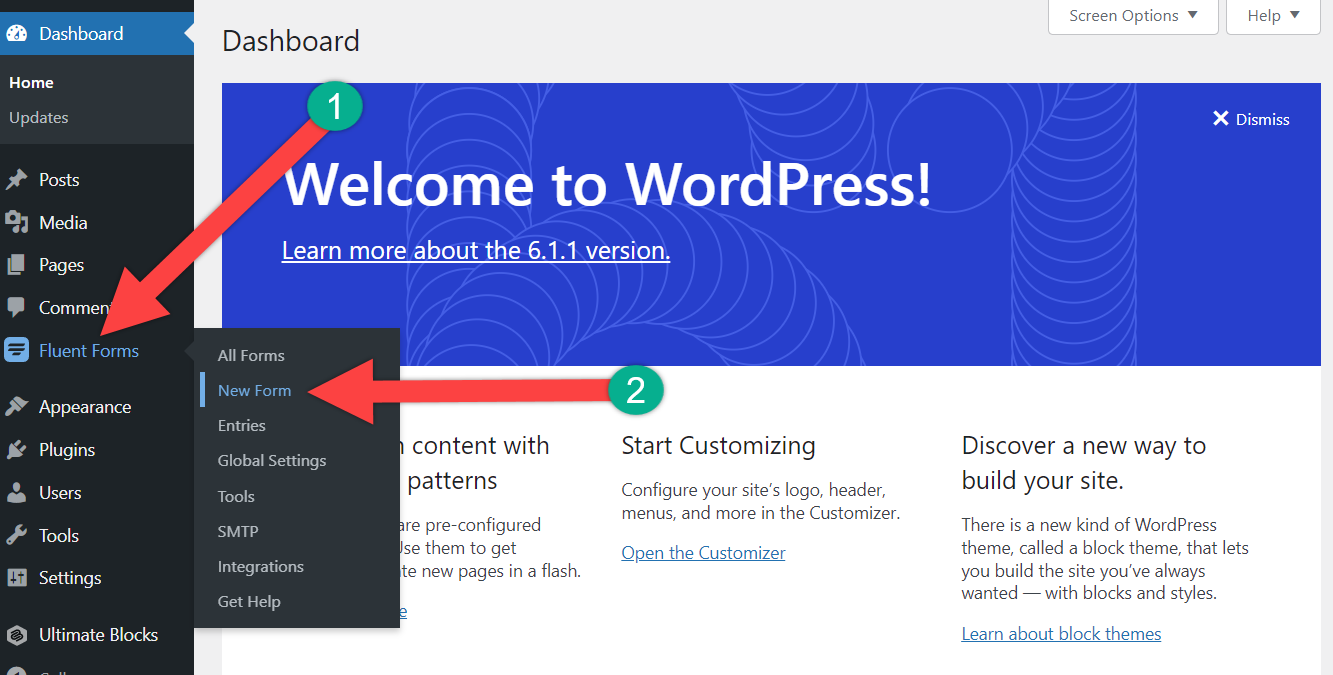Click the Posts pushpin icon
The width and height of the screenshot is (1333, 675).
16,180
